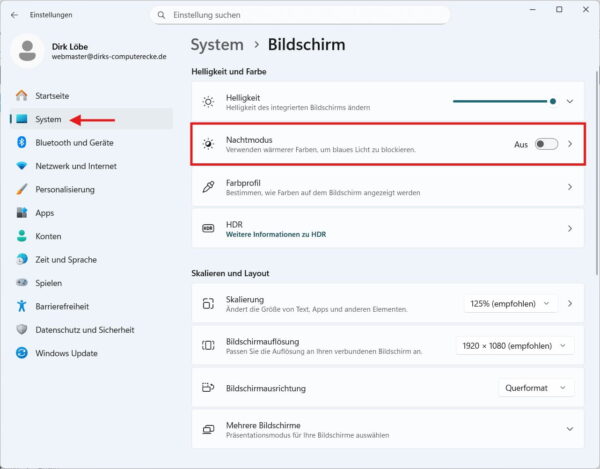
Task: Click the Startseite home icon
Action: point(21,96)
